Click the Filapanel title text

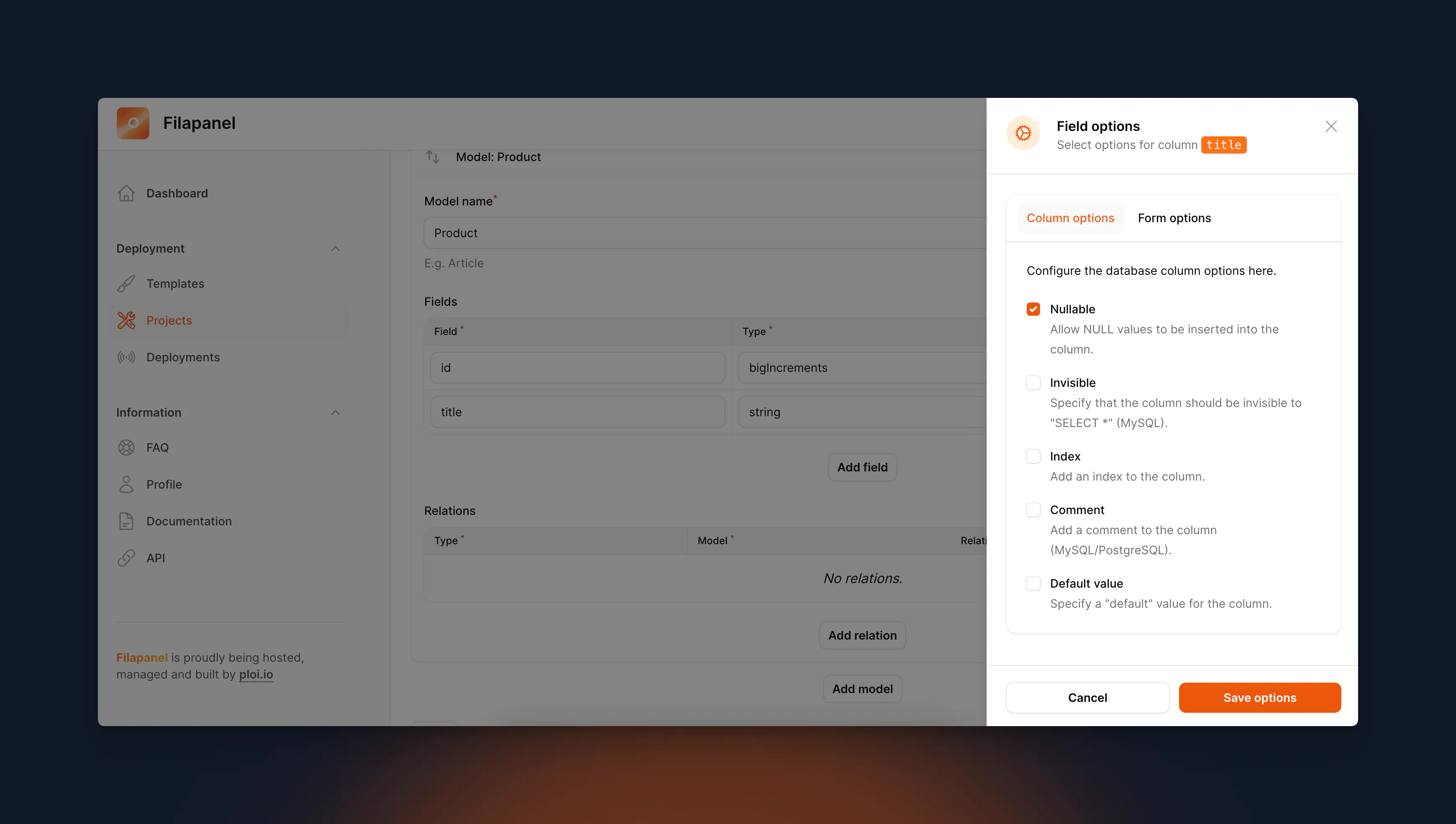point(199,123)
